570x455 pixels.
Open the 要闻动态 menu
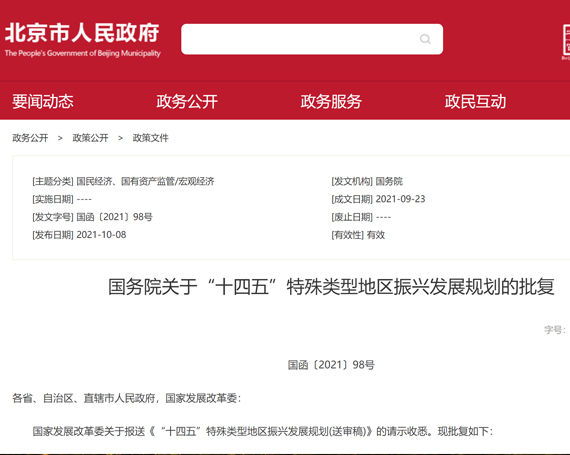point(43,101)
